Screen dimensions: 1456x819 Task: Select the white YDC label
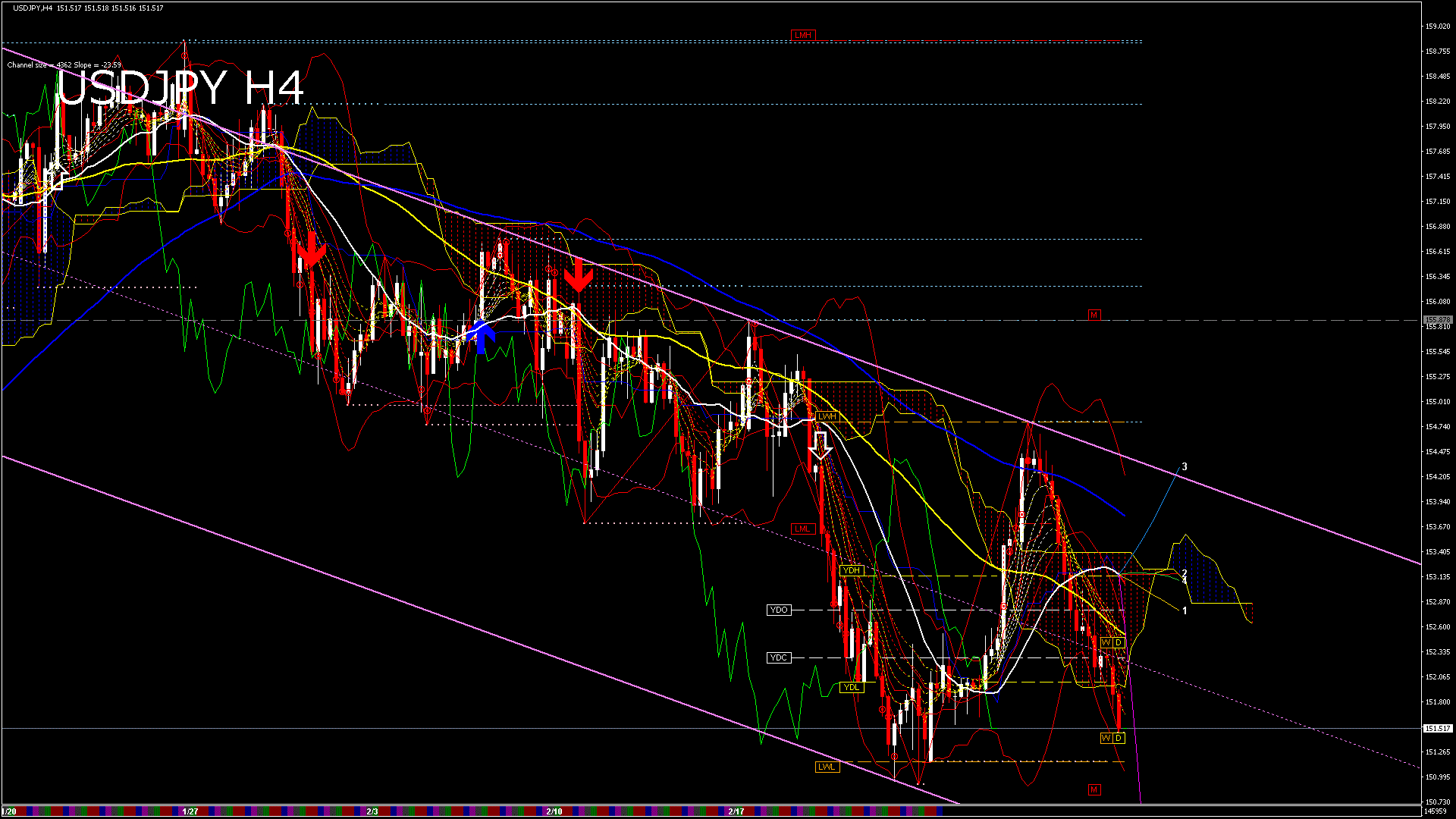[x=779, y=657]
